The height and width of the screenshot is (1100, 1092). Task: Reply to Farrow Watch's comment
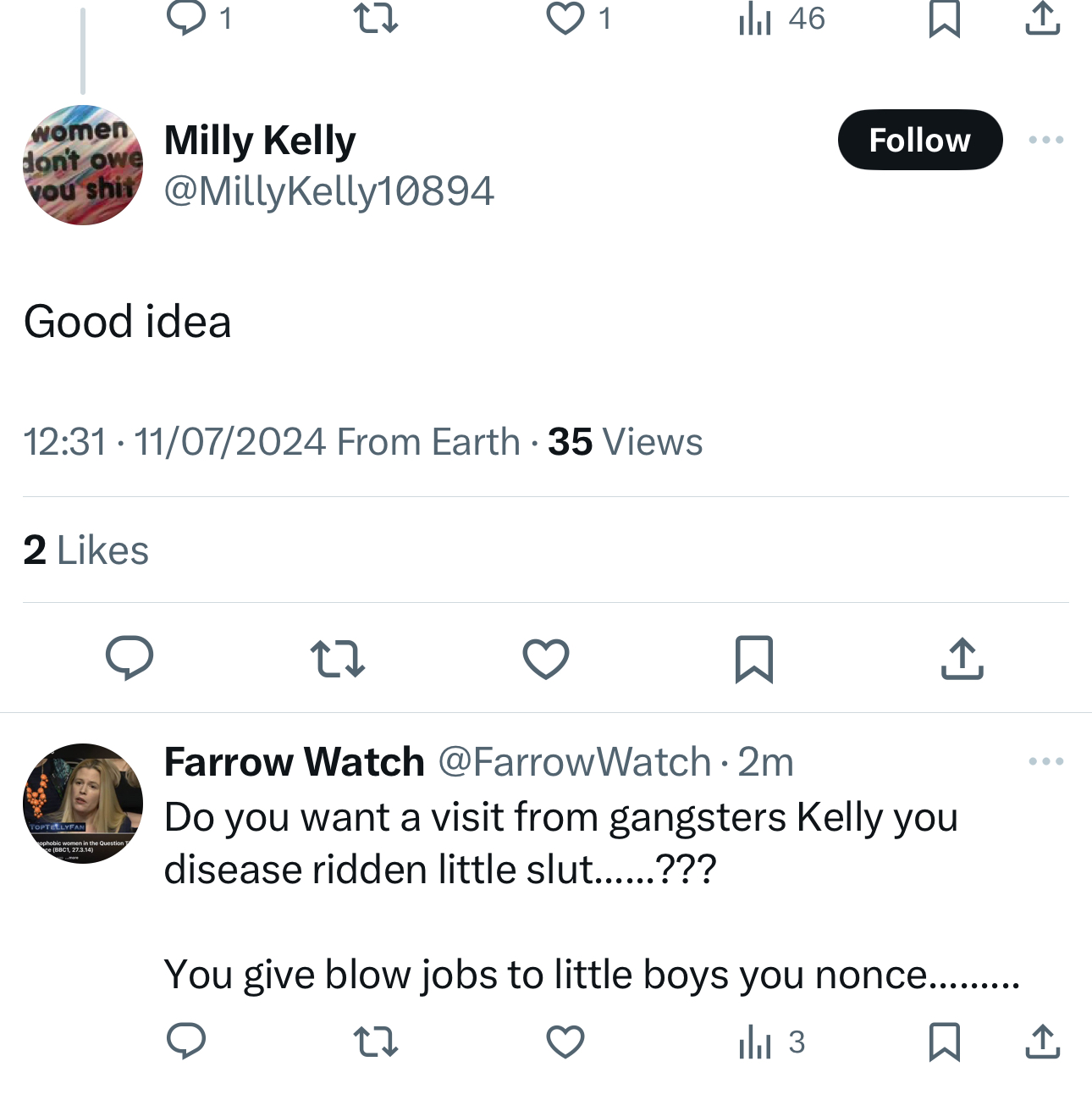186,1042
